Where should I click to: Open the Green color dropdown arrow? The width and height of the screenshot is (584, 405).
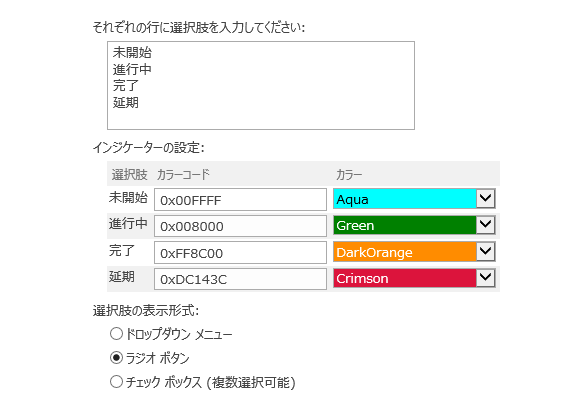(485, 225)
